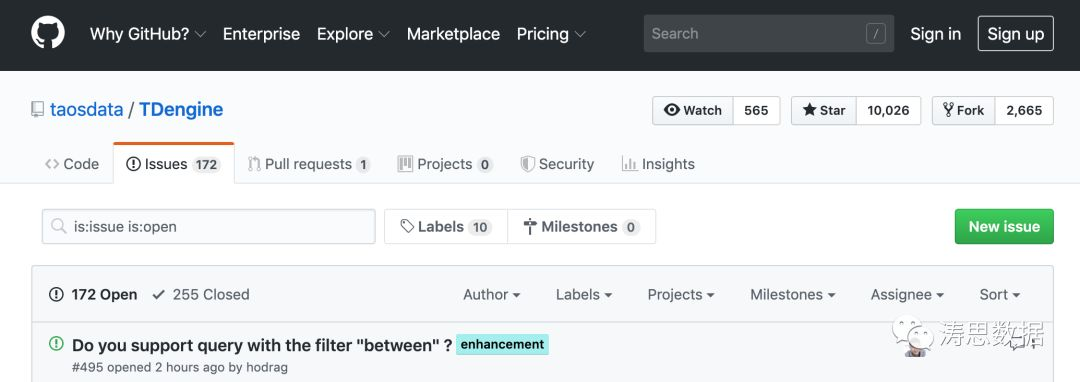The image size is (1080, 382).
Task: Go to Marketplace
Action: coord(453,34)
